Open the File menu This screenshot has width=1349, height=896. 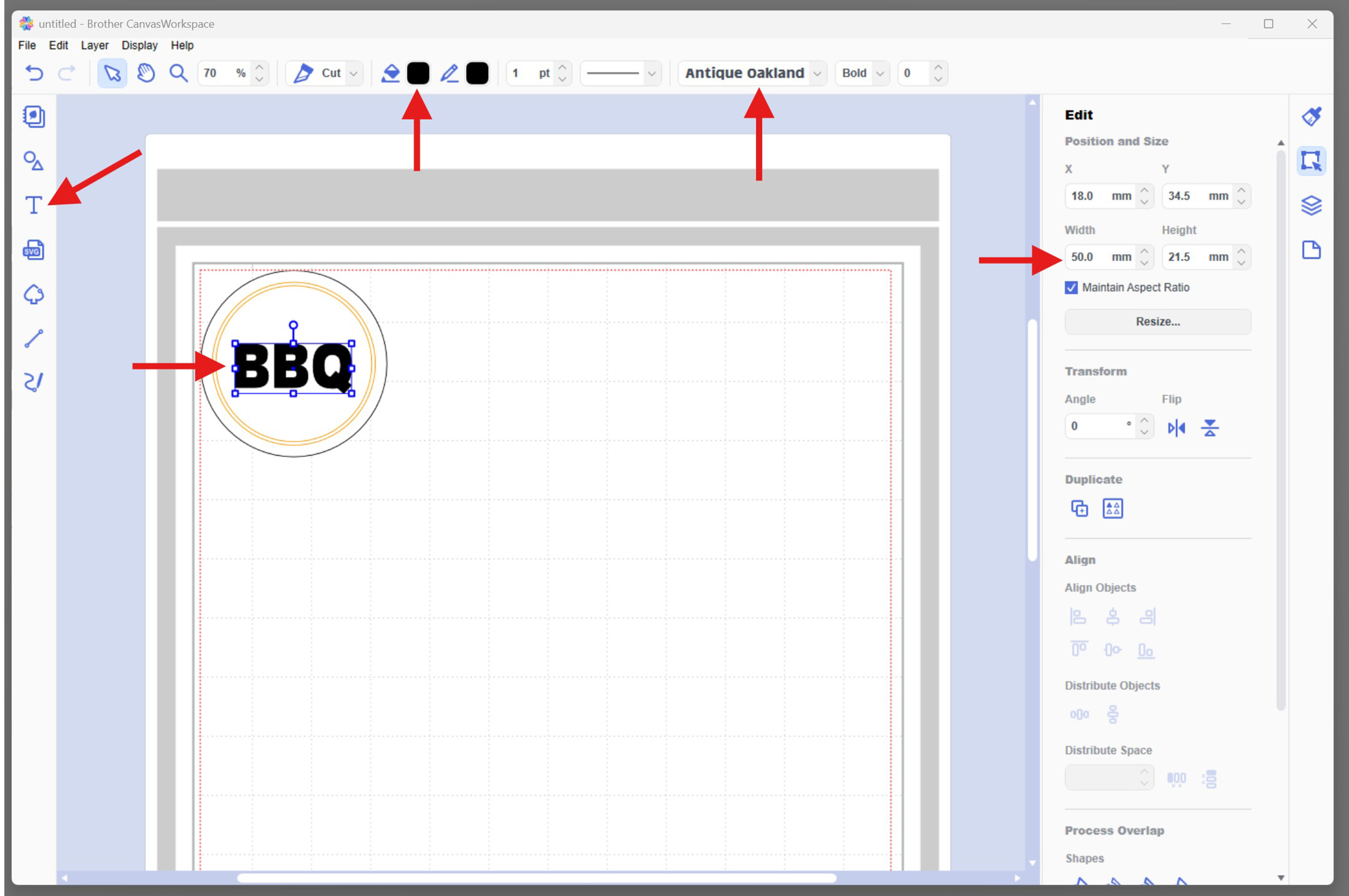point(27,45)
